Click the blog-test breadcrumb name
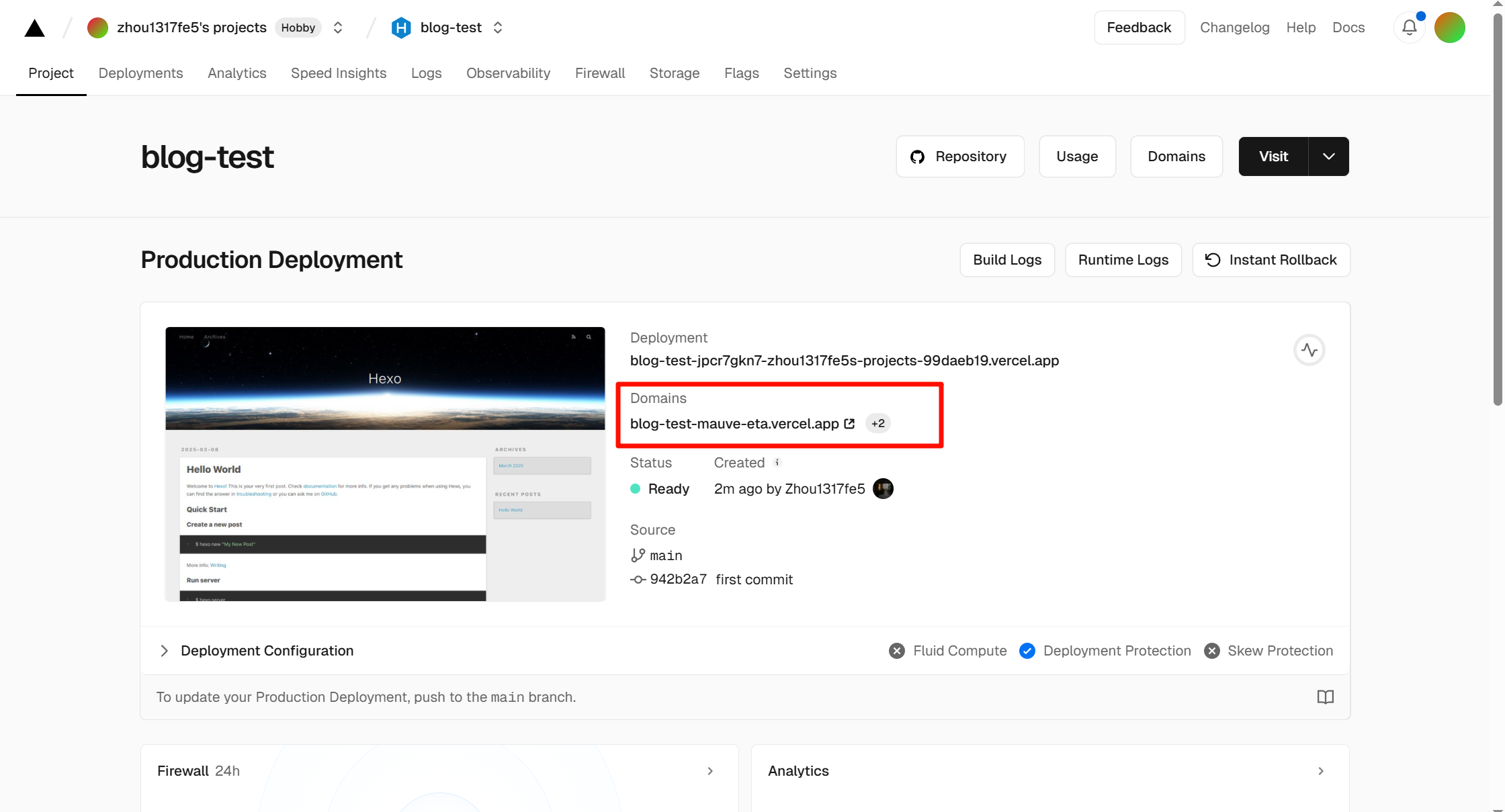 click(451, 28)
